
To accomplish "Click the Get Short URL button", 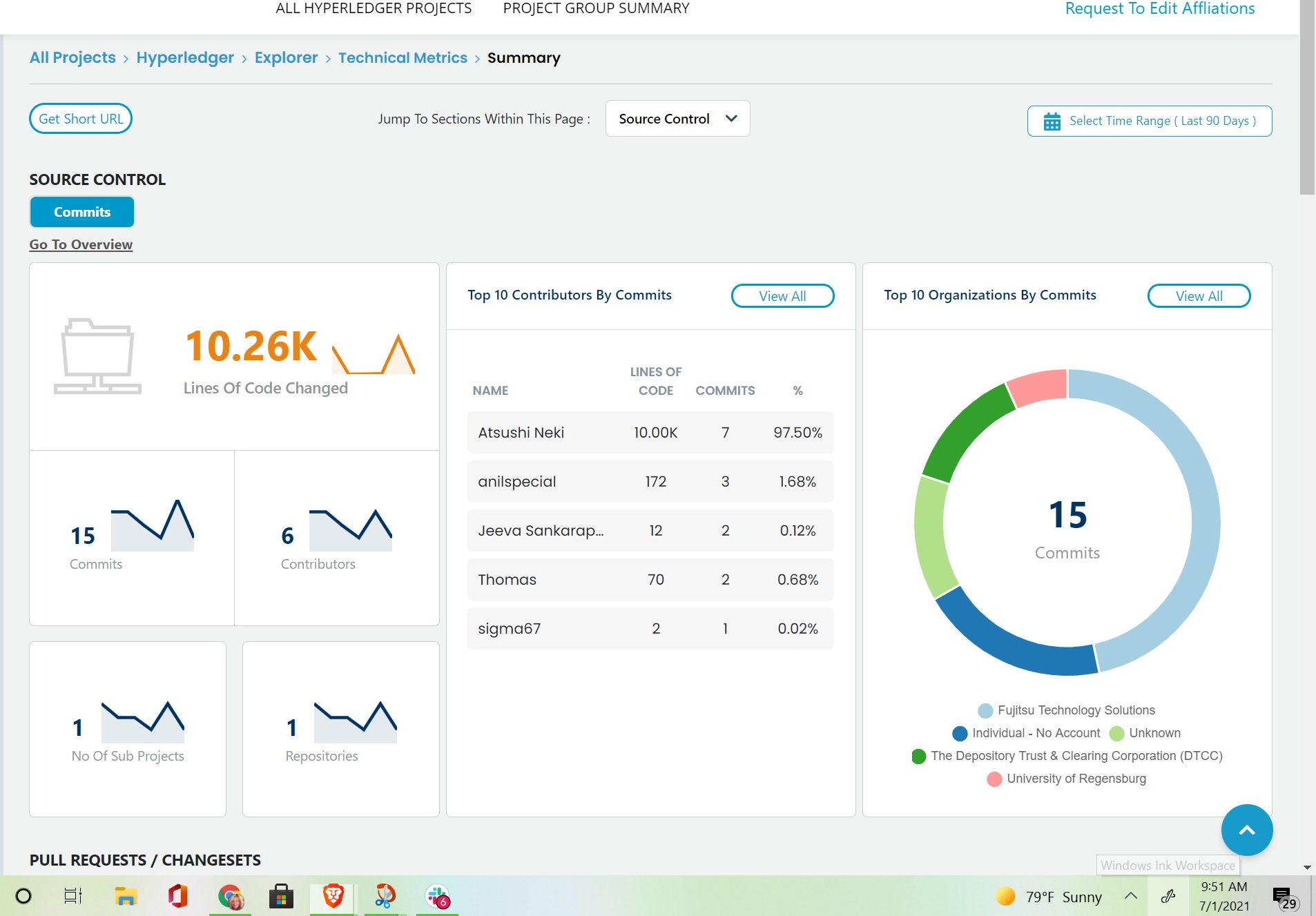I will pos(81,119).
